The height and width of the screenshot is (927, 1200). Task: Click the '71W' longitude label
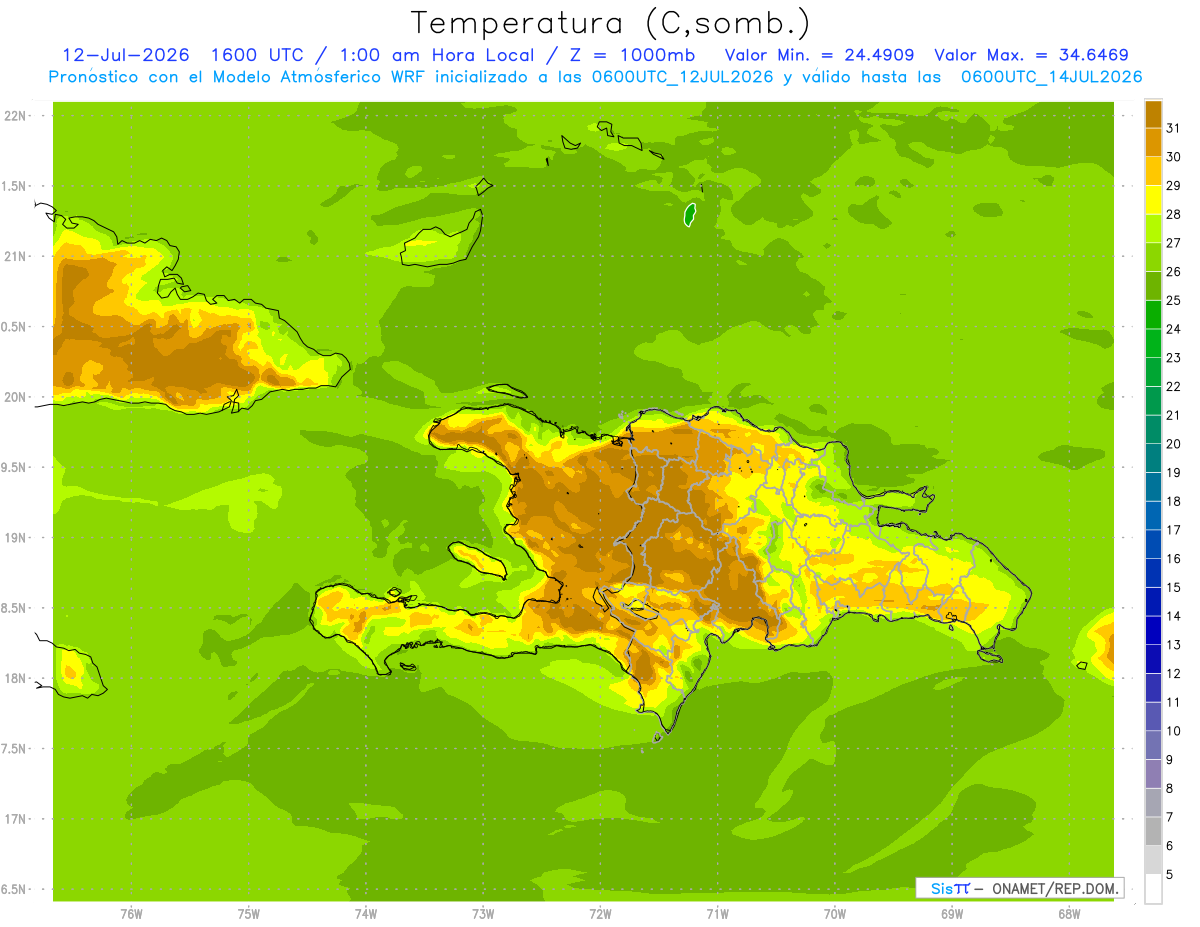[717, 914]
